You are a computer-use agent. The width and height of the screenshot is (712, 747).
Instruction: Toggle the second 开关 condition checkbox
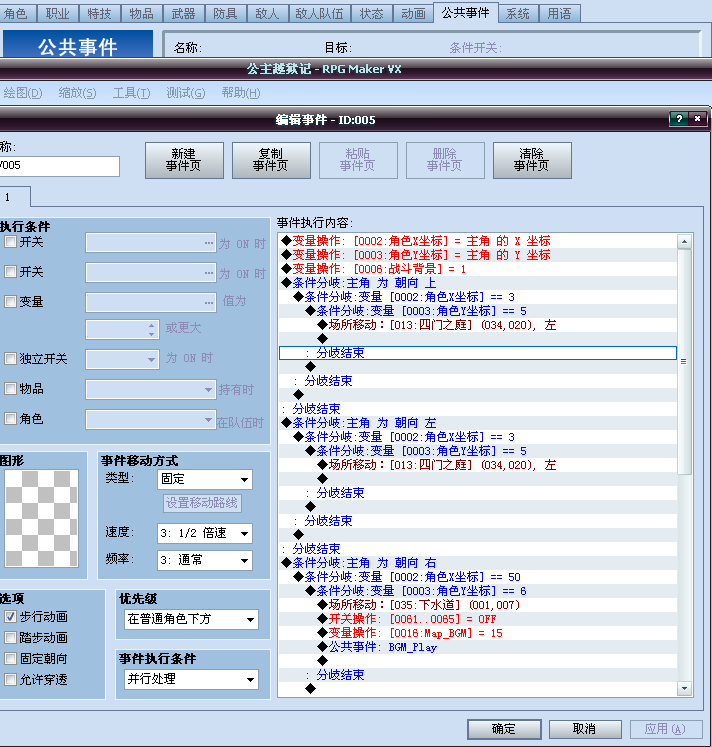pos(10,272)
